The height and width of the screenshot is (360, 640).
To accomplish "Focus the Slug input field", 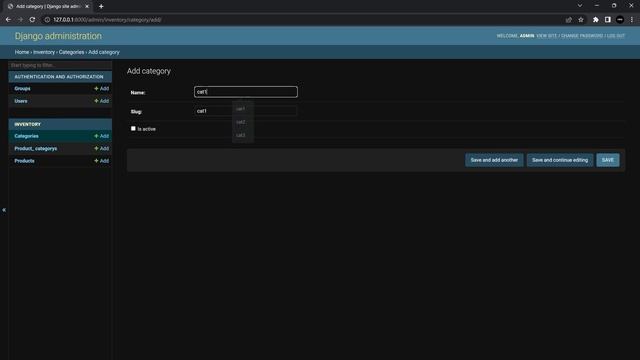I will click(246, 111).
